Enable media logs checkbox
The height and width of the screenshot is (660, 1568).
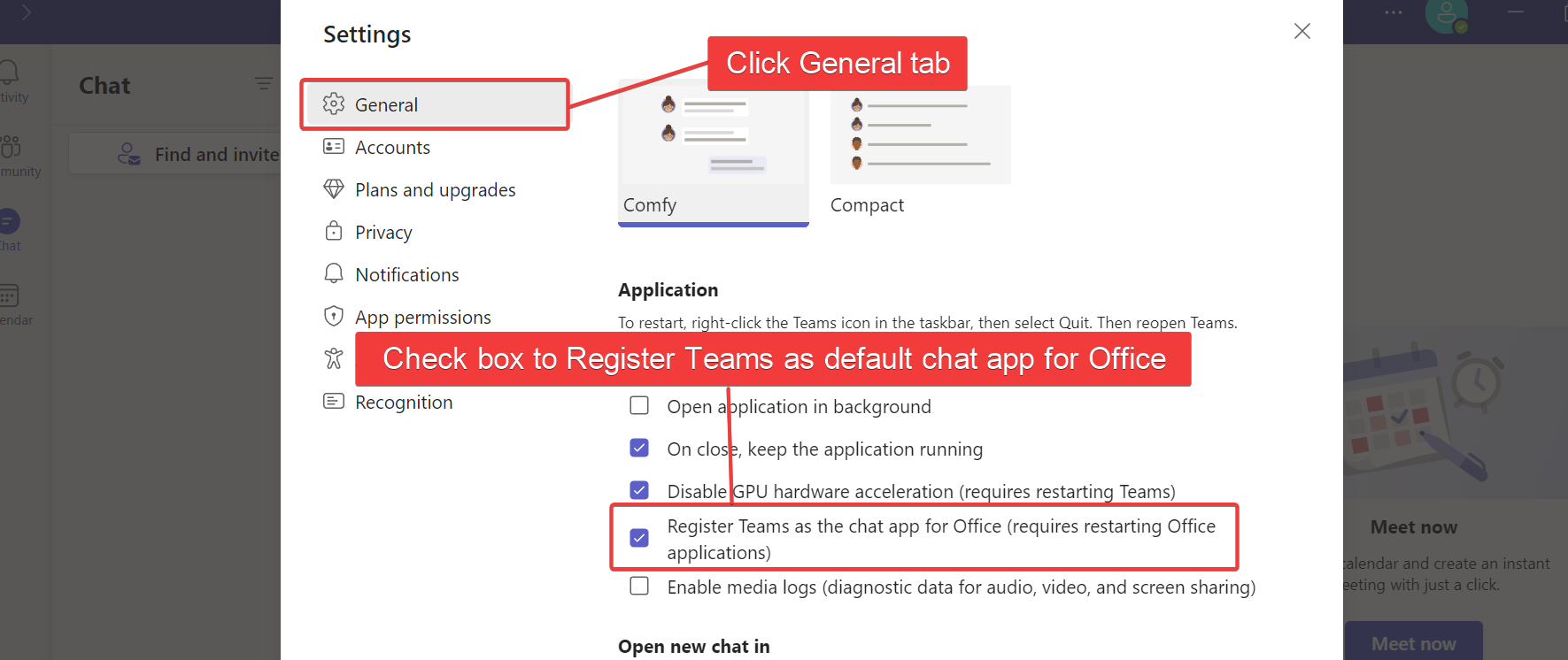point(639,586)
